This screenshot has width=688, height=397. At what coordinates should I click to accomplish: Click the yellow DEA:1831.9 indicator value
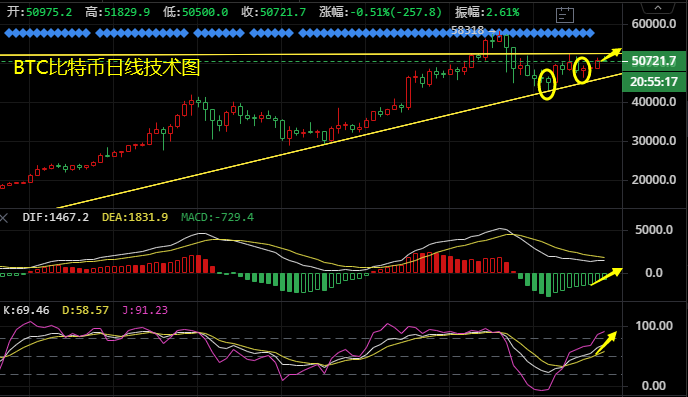(135, 217)
